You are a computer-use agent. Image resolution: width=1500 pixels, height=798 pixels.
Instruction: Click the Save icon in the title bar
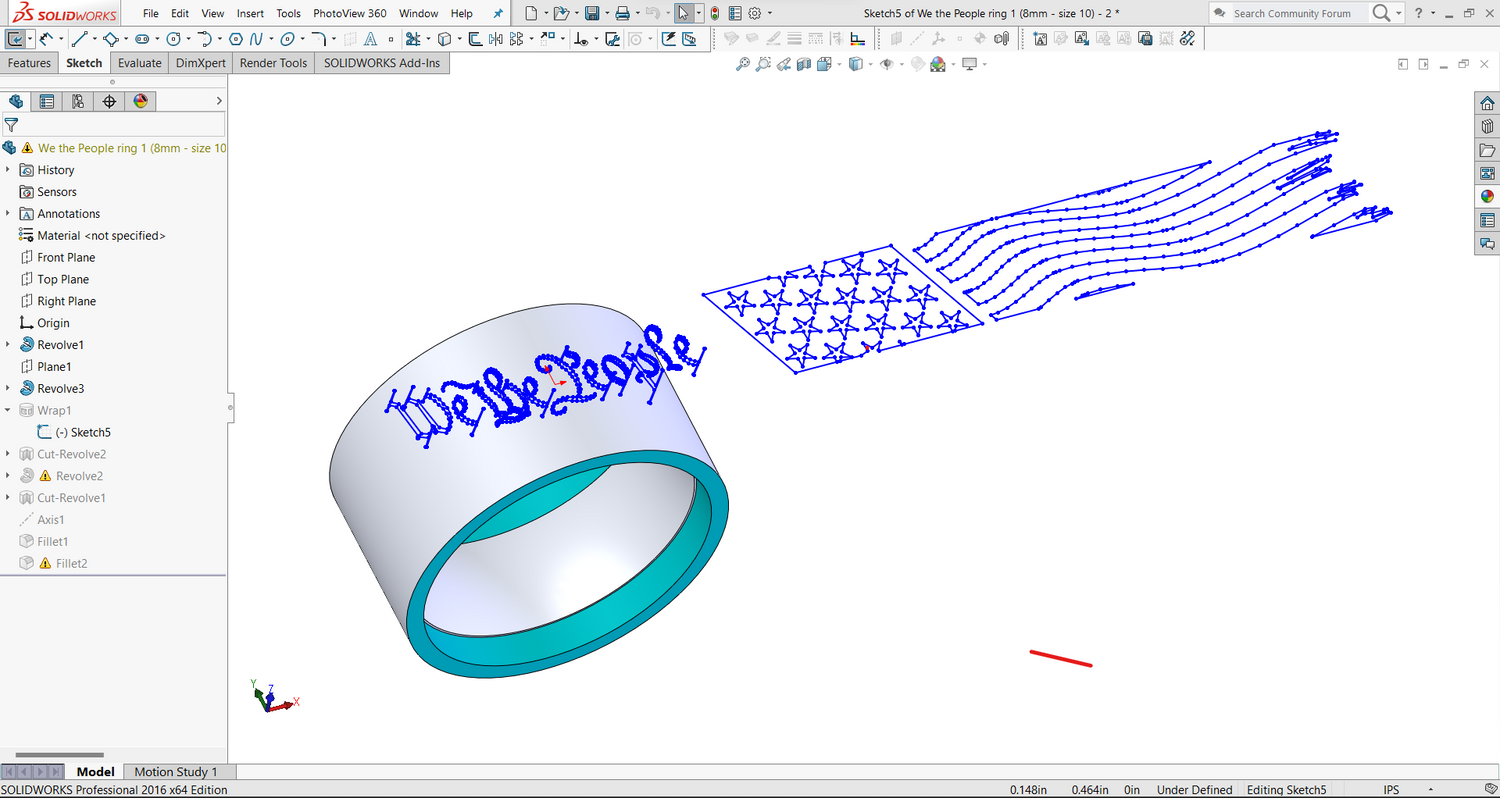[592, 13]
